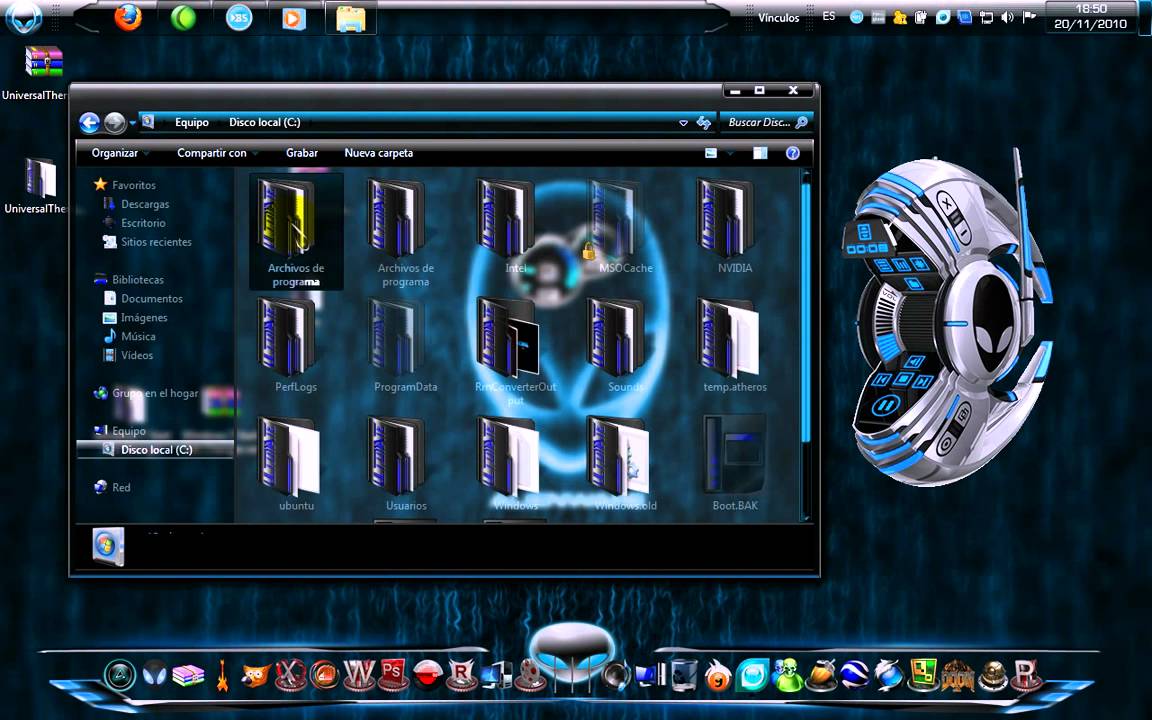
Task: Click the Alienware start orb
Action: tap(24, 18)
